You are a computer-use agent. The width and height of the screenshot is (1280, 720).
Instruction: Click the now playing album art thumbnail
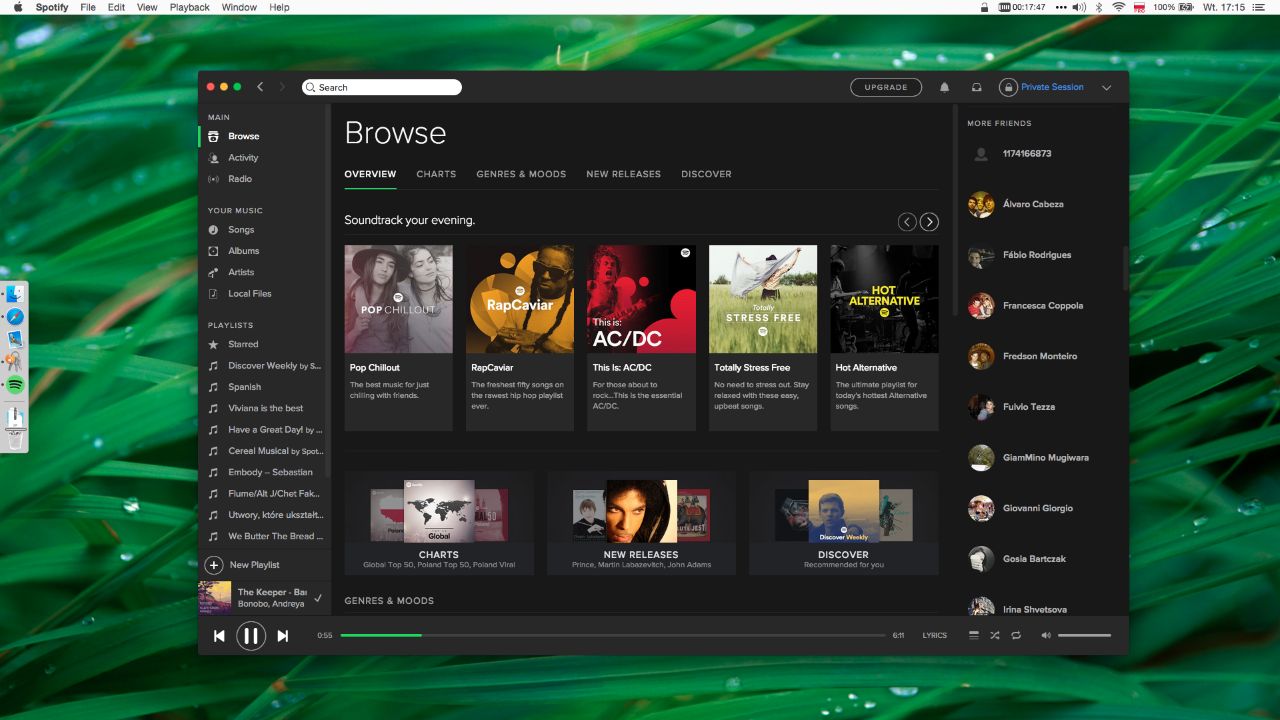214,597
